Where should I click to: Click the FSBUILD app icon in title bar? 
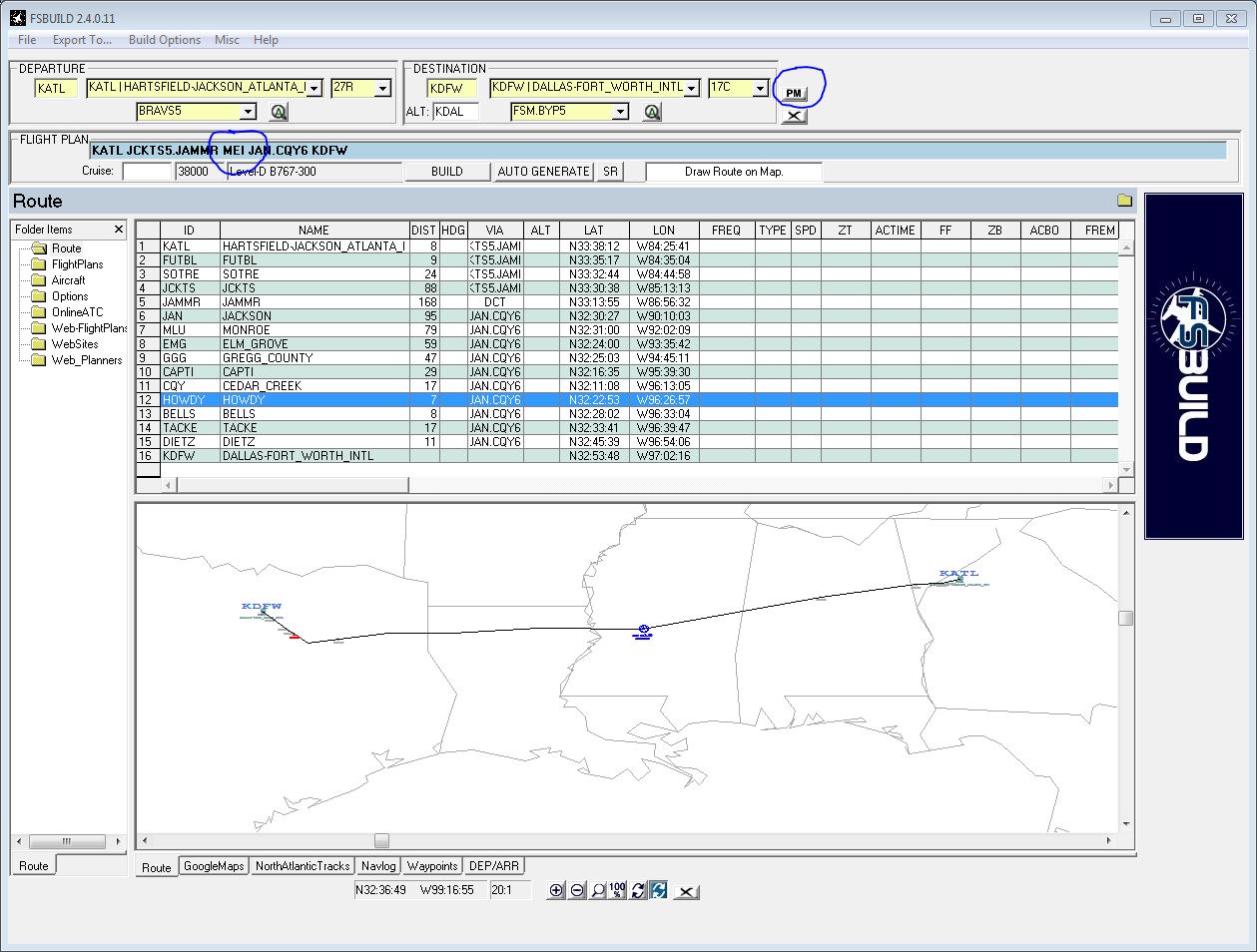(x=18, y=18)
